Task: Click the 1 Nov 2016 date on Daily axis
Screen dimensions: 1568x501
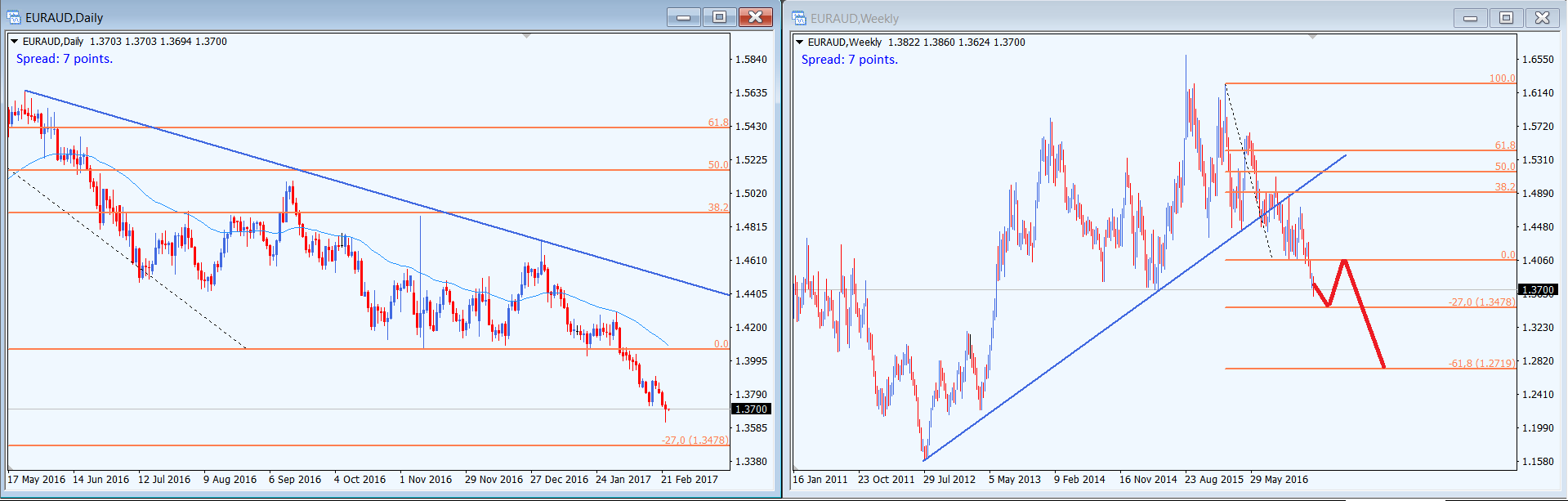Action: click(426, 480)
